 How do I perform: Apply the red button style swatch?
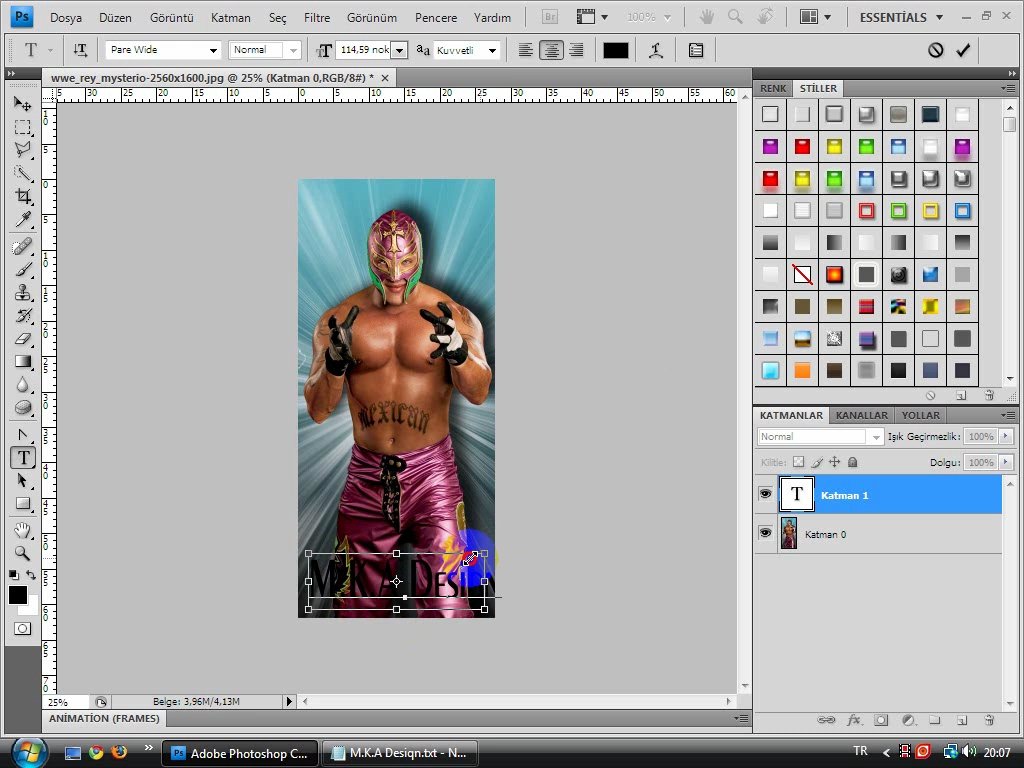pos(802,147)
